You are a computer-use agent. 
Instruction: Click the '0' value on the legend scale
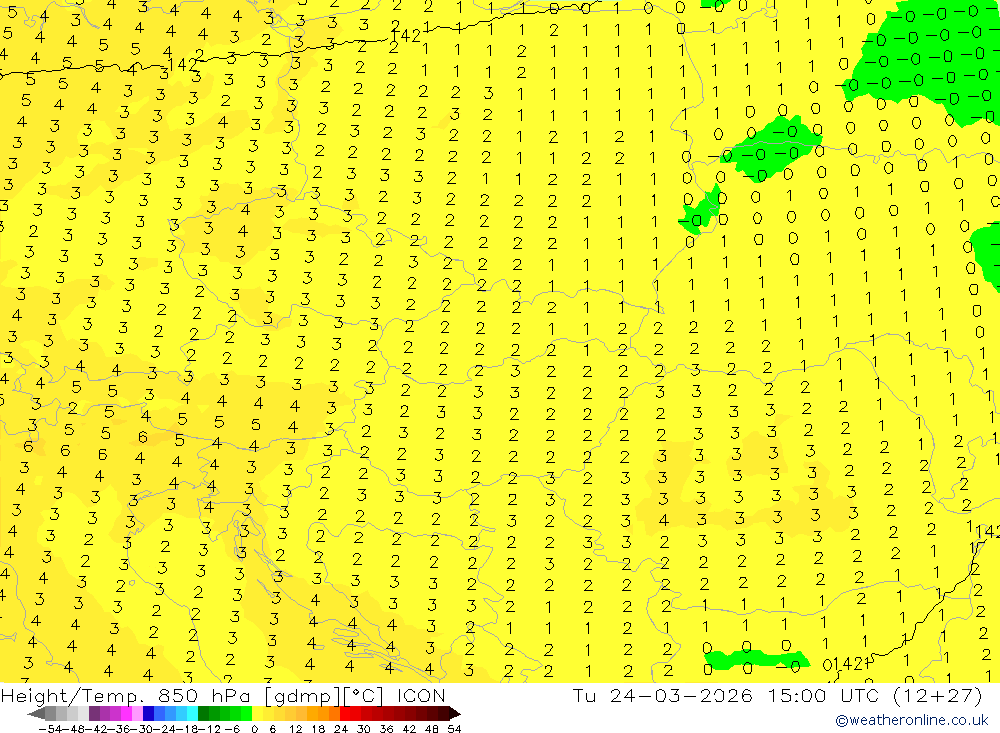[x=255, y=729]
